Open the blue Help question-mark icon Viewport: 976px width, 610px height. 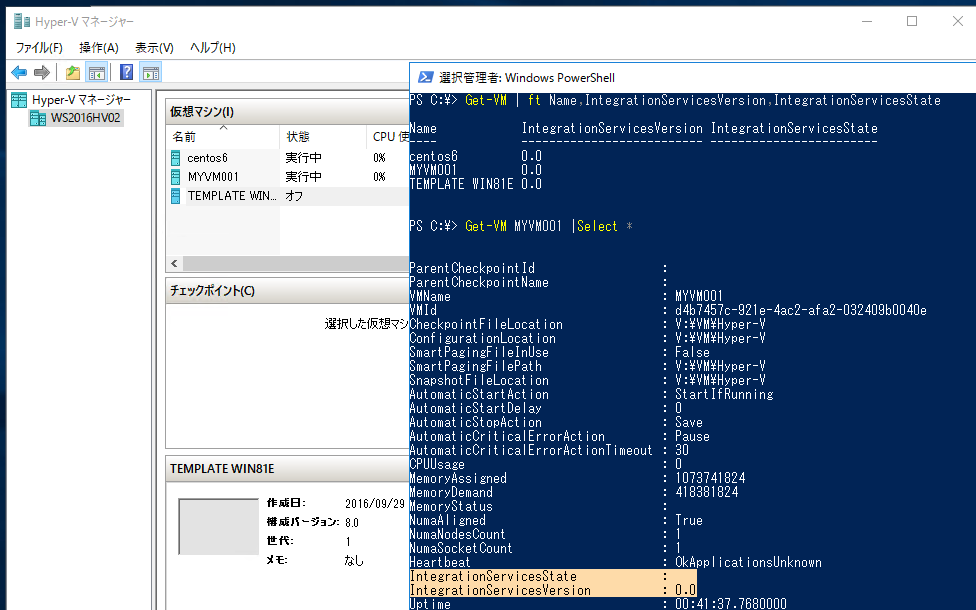(x=126, y=73)
